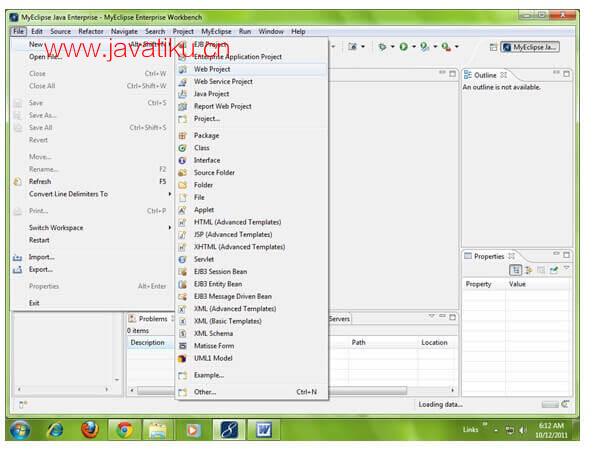Switch to the Servers tab

tap(339, 319)
